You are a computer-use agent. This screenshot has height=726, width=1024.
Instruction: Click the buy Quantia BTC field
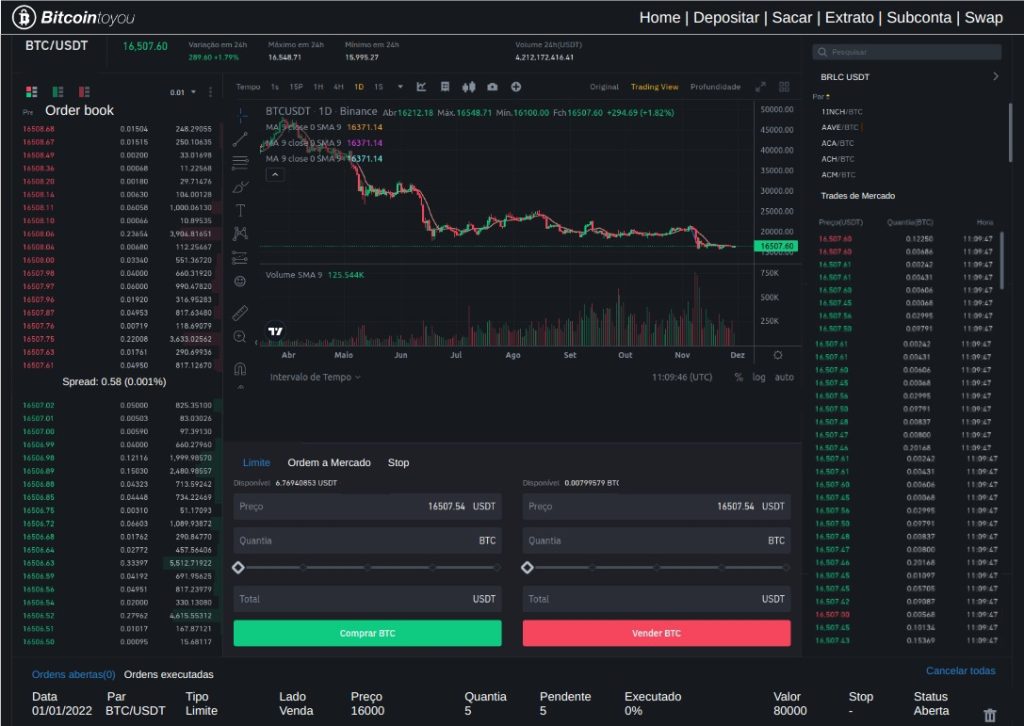tap(368, 541)
